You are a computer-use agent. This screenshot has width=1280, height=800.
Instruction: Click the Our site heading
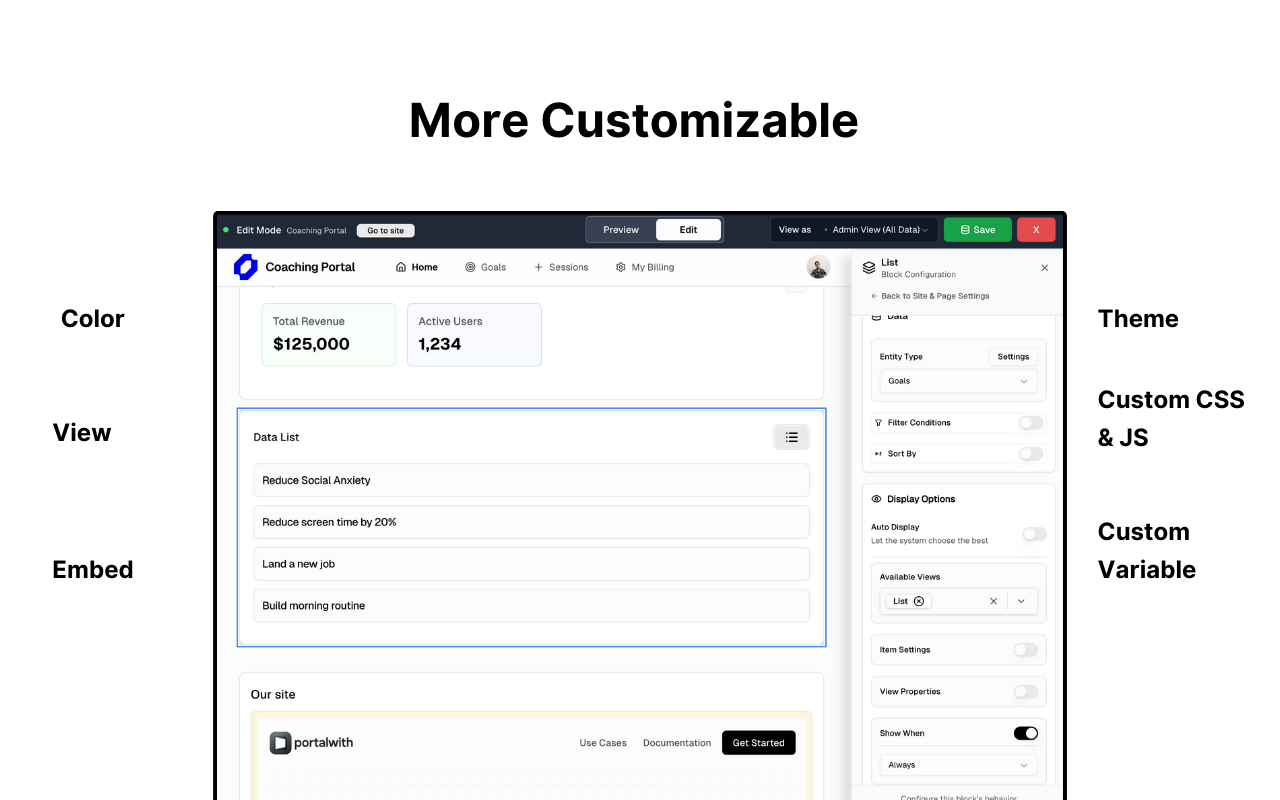point(273,694)
